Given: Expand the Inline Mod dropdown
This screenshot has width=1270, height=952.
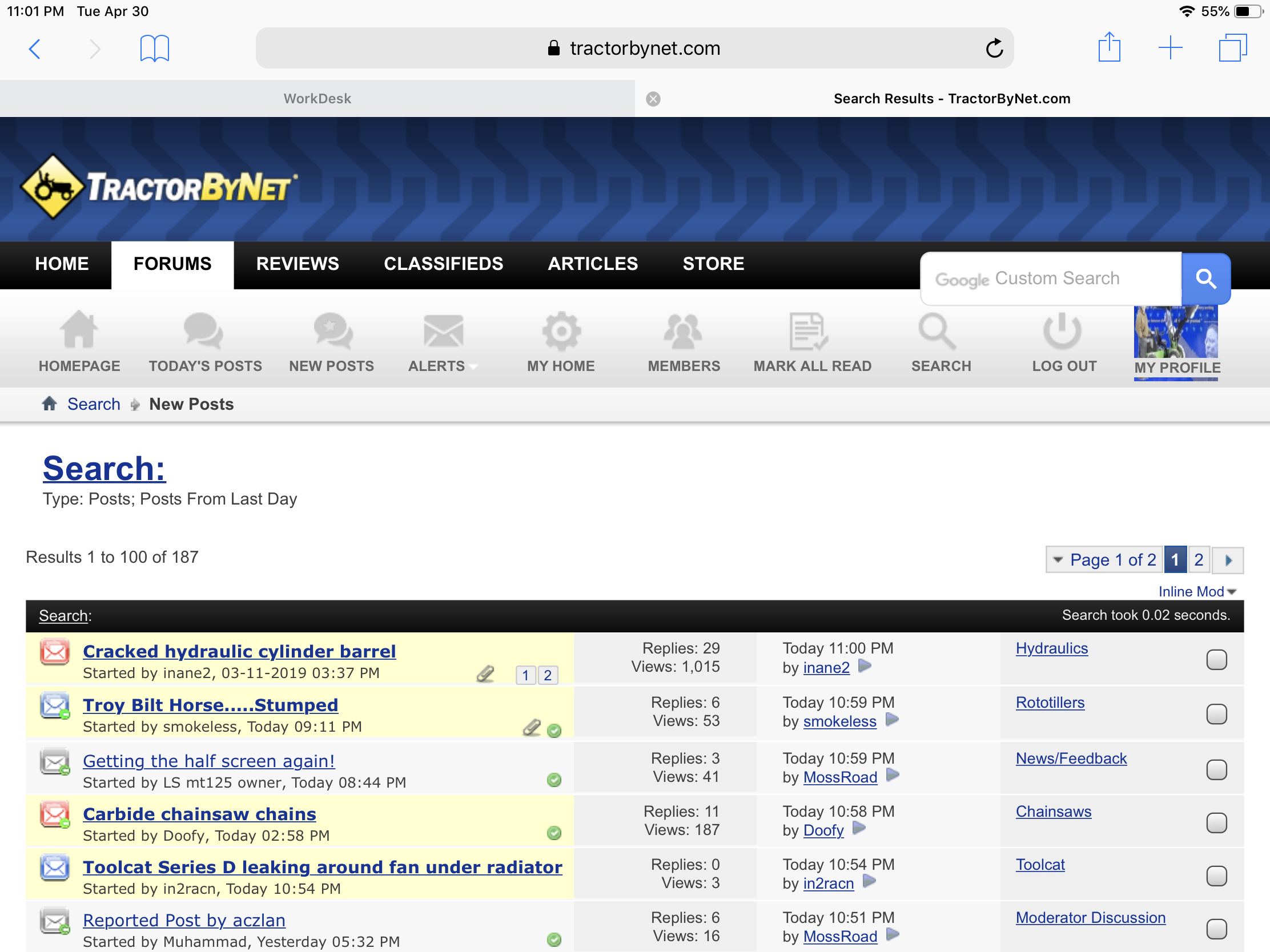Looking at the screenshot, I should click(x=1196, y=592).
